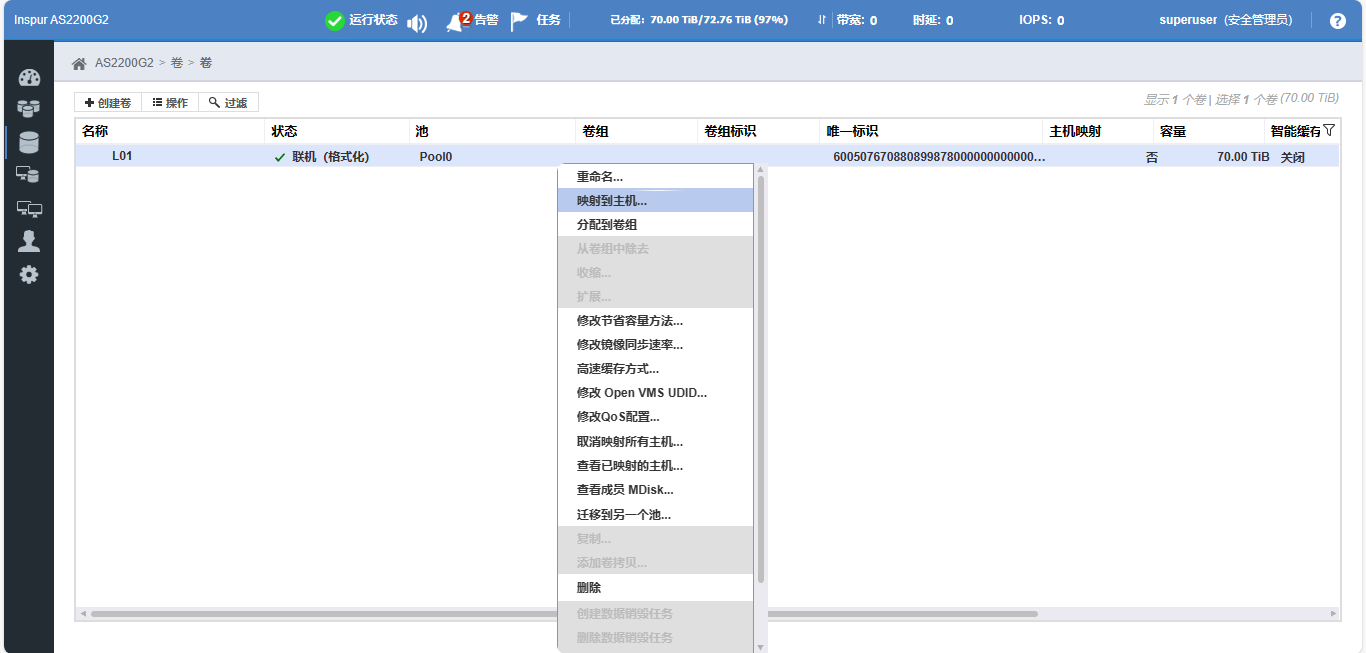Open the dashboard gauge icon in sidebar

click(x=29, y=78)
